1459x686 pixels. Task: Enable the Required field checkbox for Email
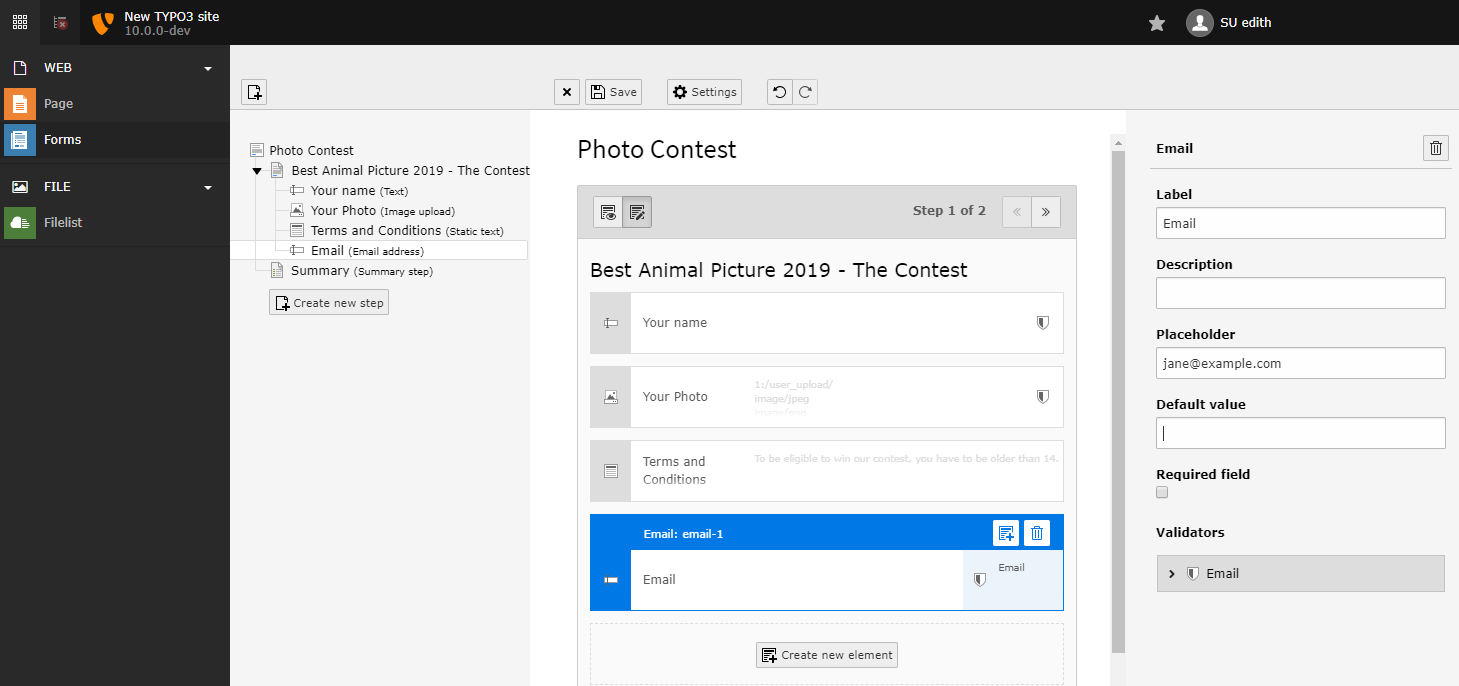click(1161, 491)
